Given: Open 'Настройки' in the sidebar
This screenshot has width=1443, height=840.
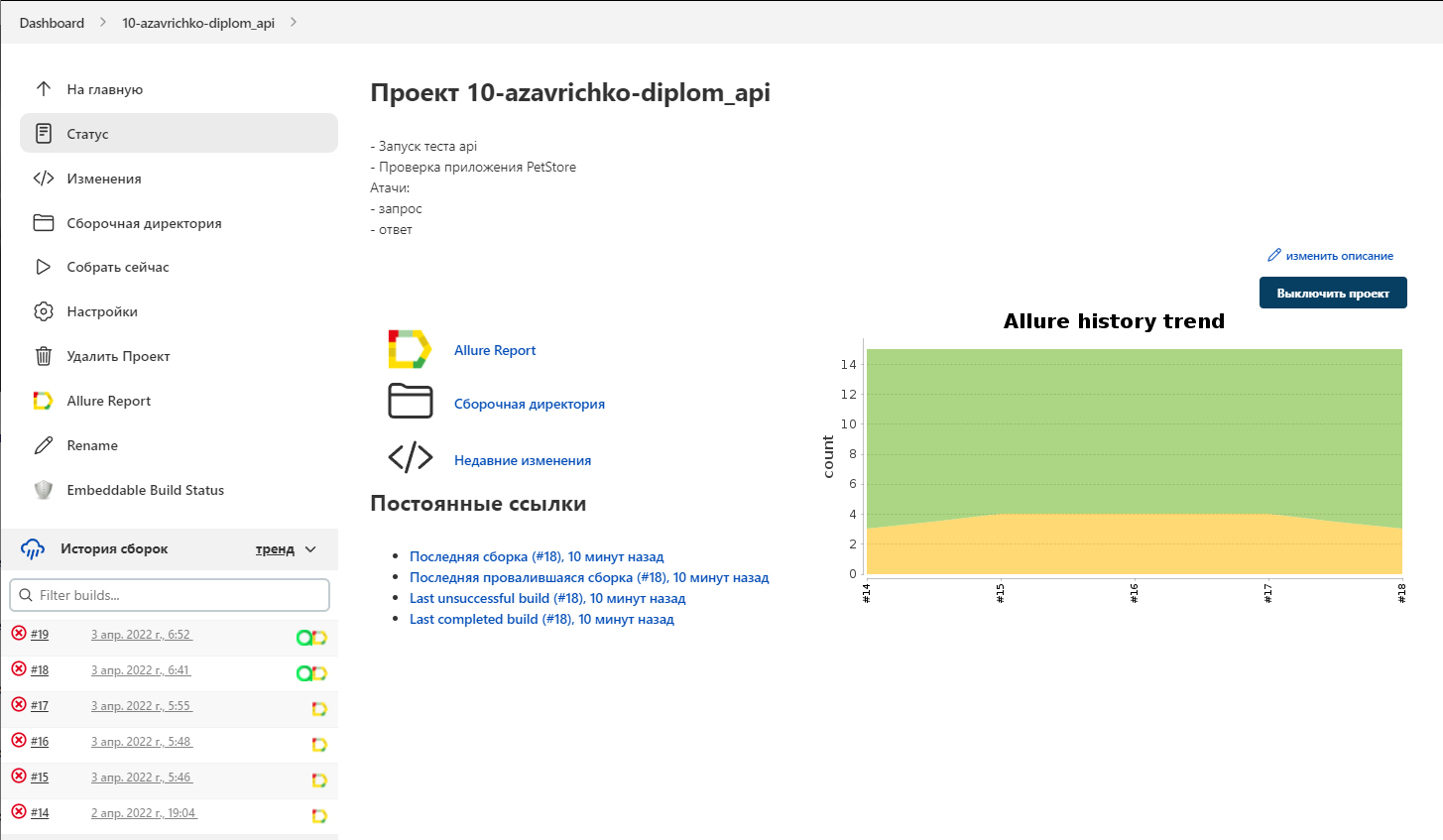Looking at the screenshot, I should (x=179, y=311).
